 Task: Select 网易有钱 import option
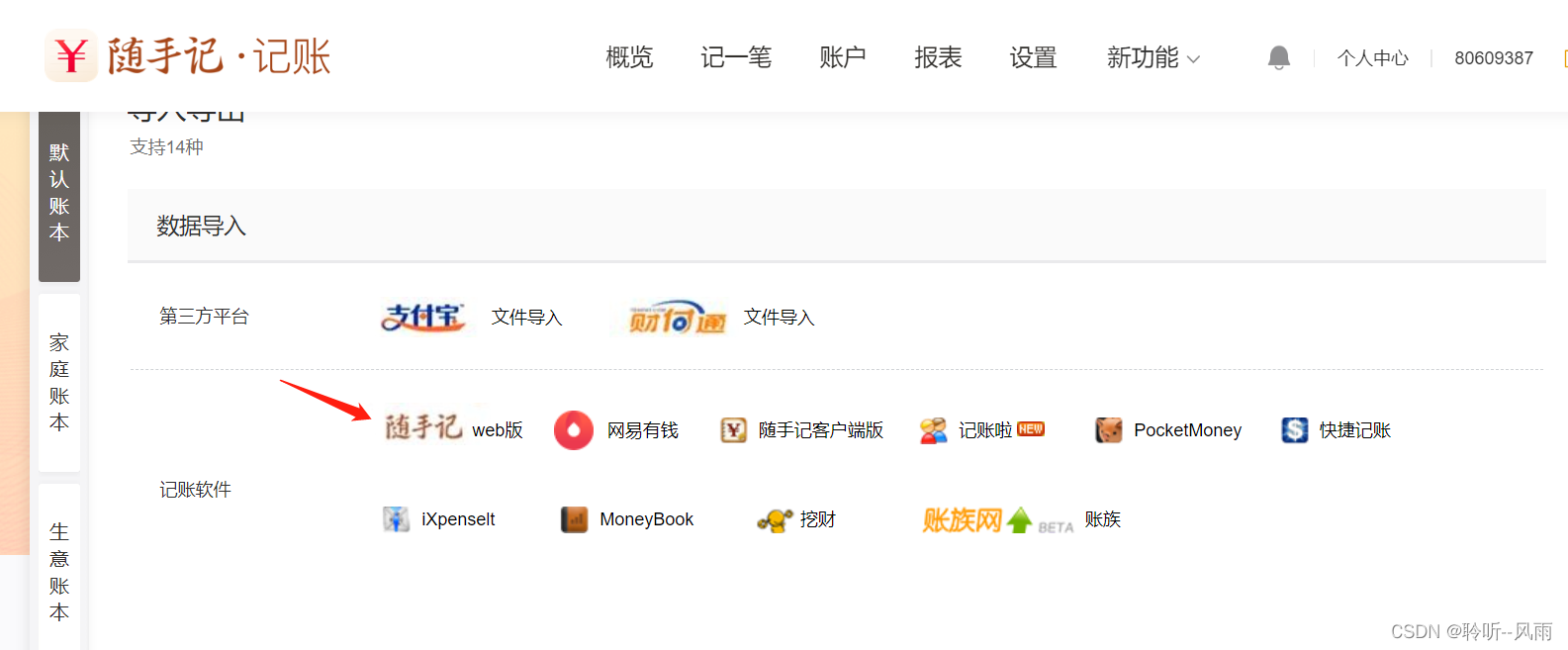[x=643, y=430]
